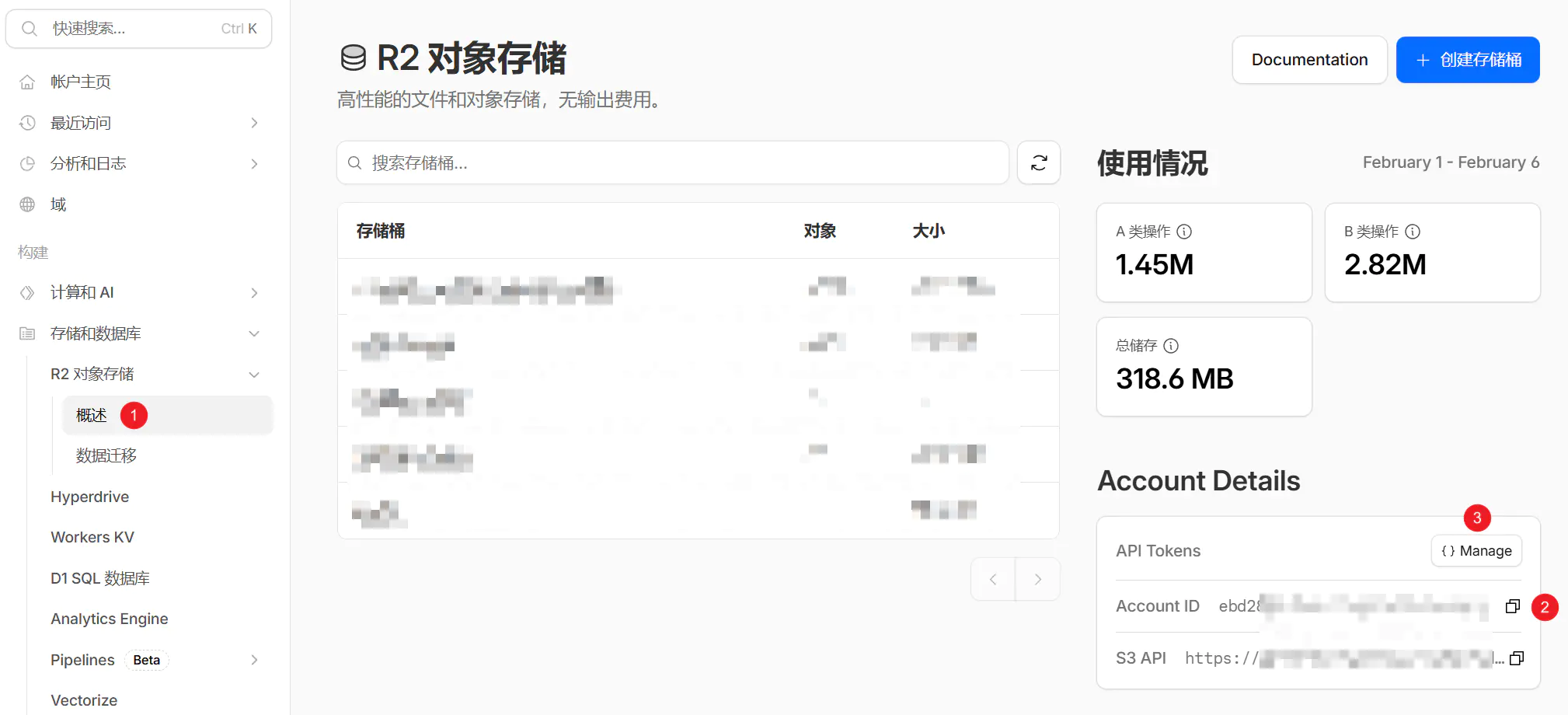Open the Workers KV page
This screenshot has width=1568, height=715.
(92, 537)
